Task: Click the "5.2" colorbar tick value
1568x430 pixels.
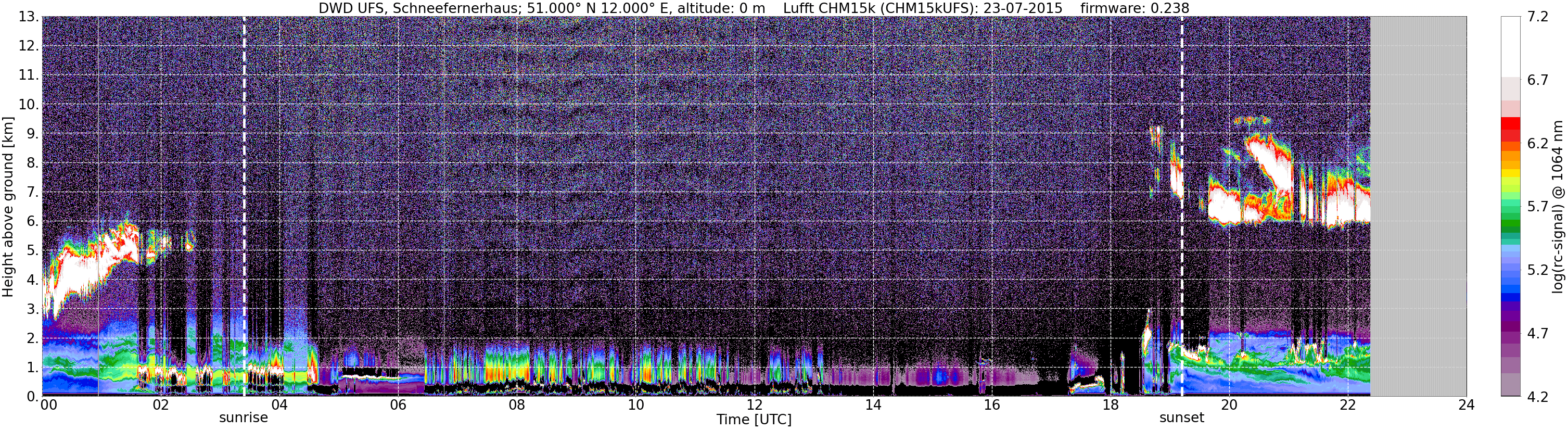Action: (x=1538, y=270)
